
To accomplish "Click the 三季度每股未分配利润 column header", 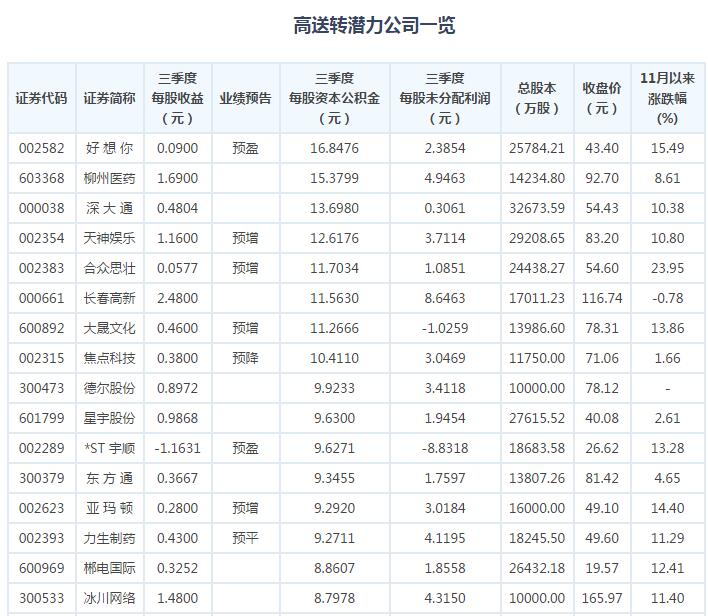I will [x=445, y=98].
